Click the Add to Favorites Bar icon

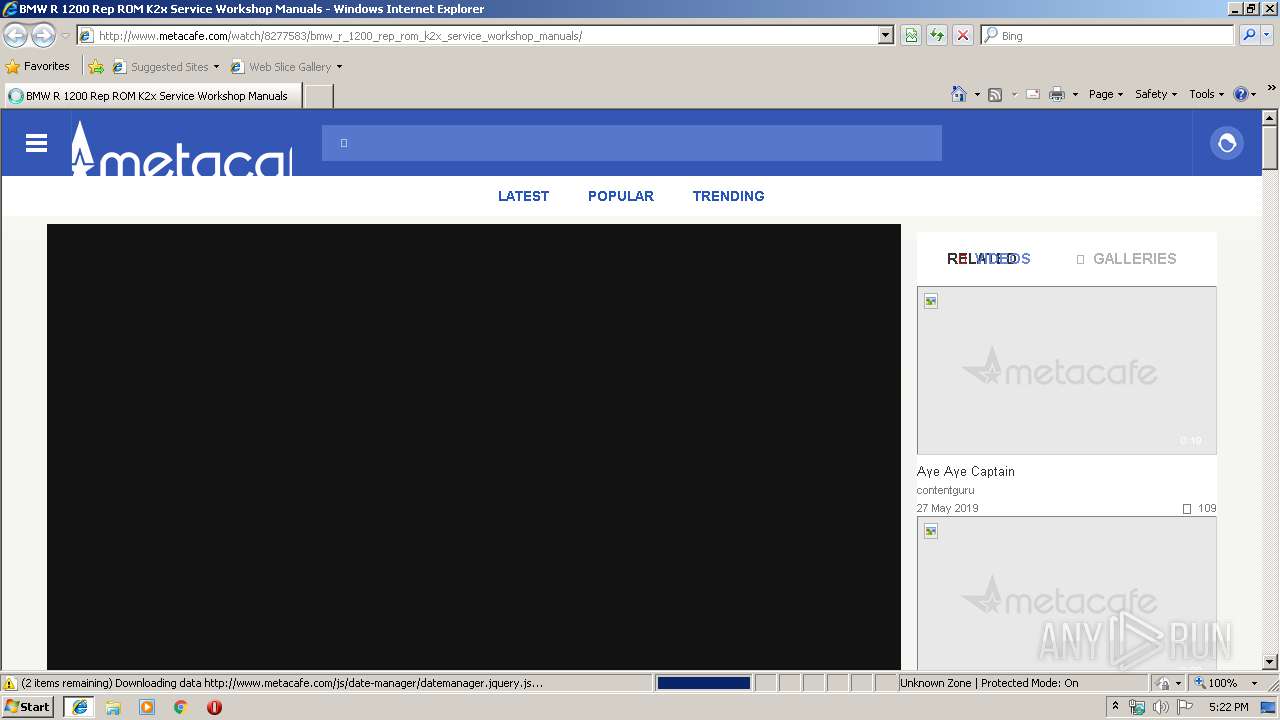pyautogui.click(x=96, y=67)
